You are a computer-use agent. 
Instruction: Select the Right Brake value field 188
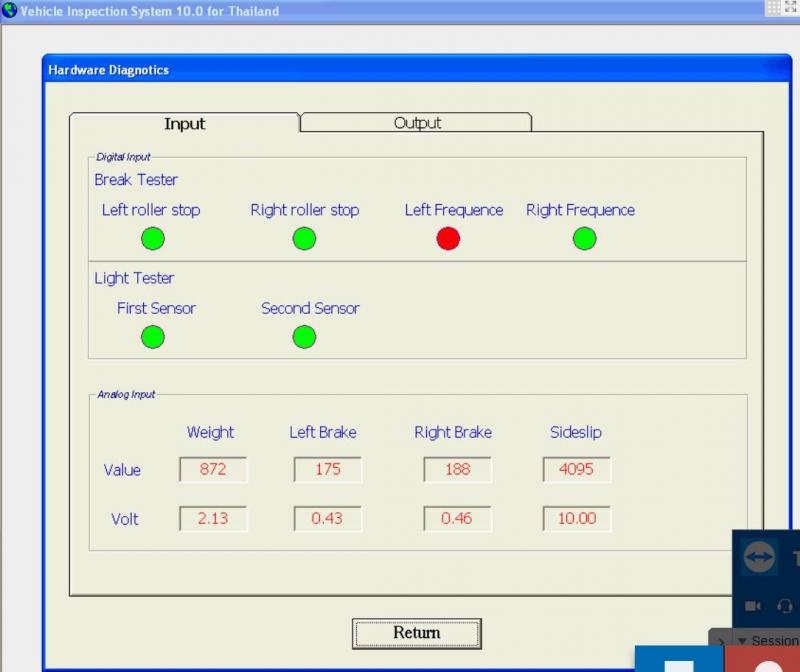(x=458, y=469)
